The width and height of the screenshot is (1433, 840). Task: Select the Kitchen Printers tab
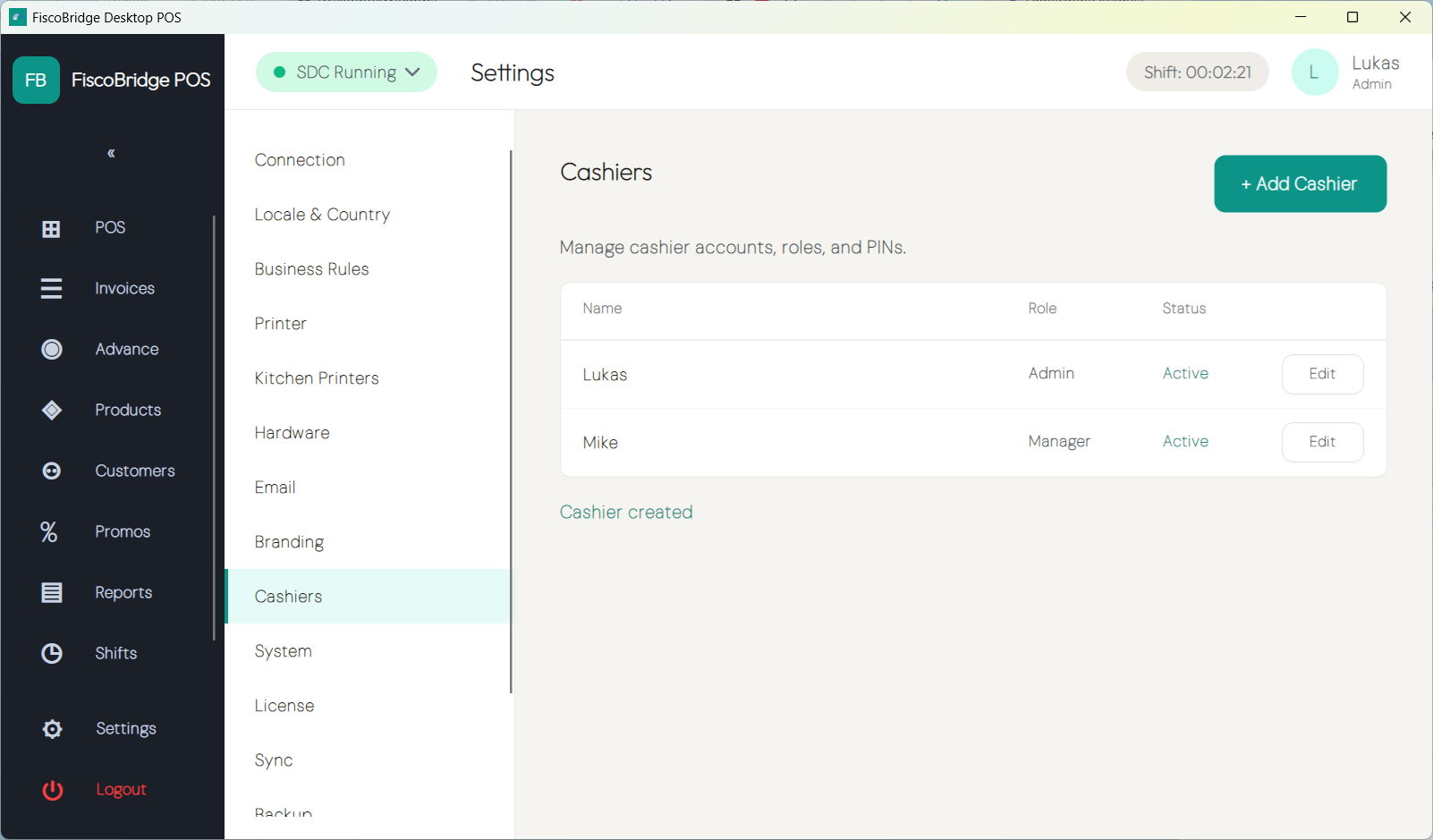[x=368, y=378]
